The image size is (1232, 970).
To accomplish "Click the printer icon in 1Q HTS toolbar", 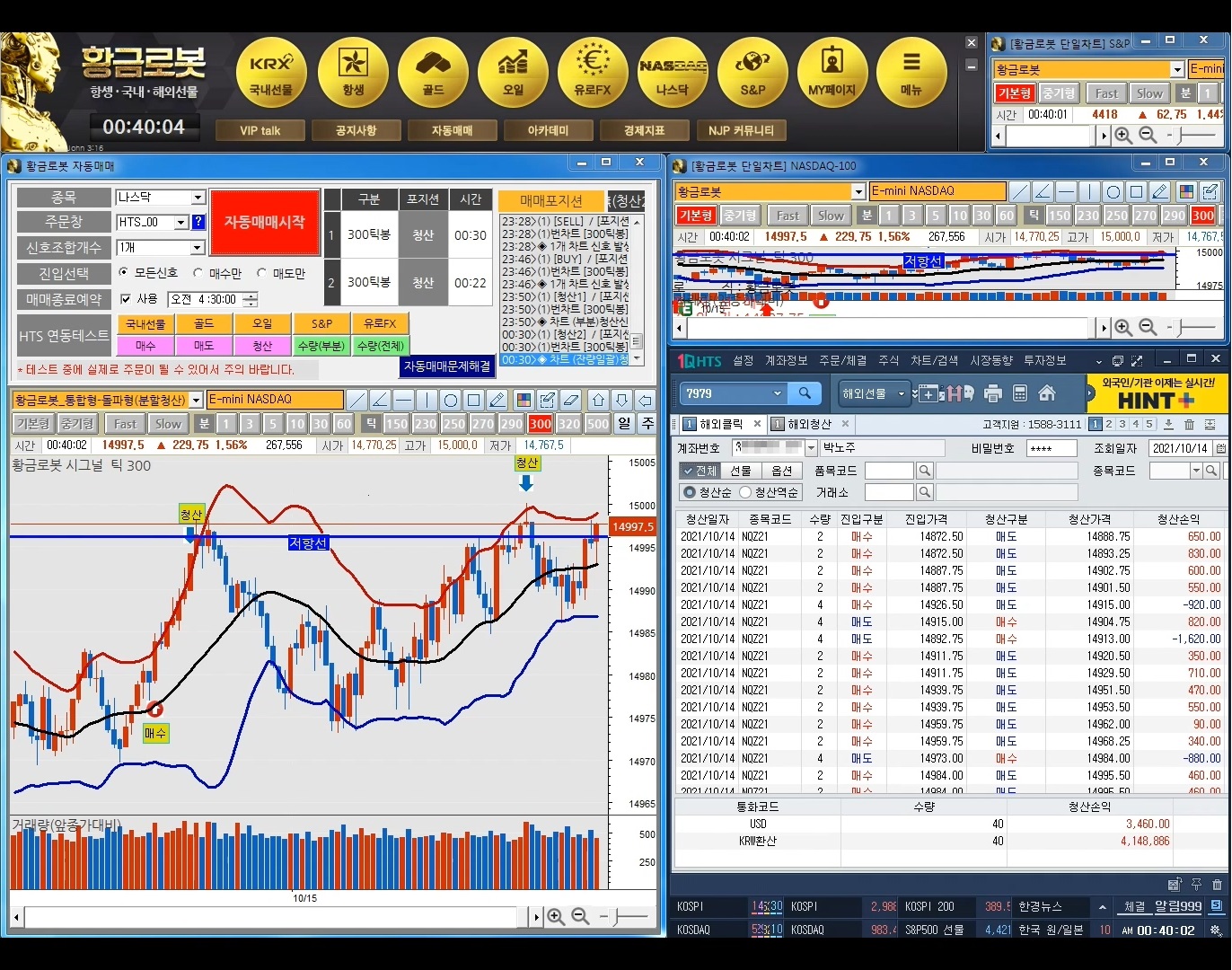I will click(992, 392).
